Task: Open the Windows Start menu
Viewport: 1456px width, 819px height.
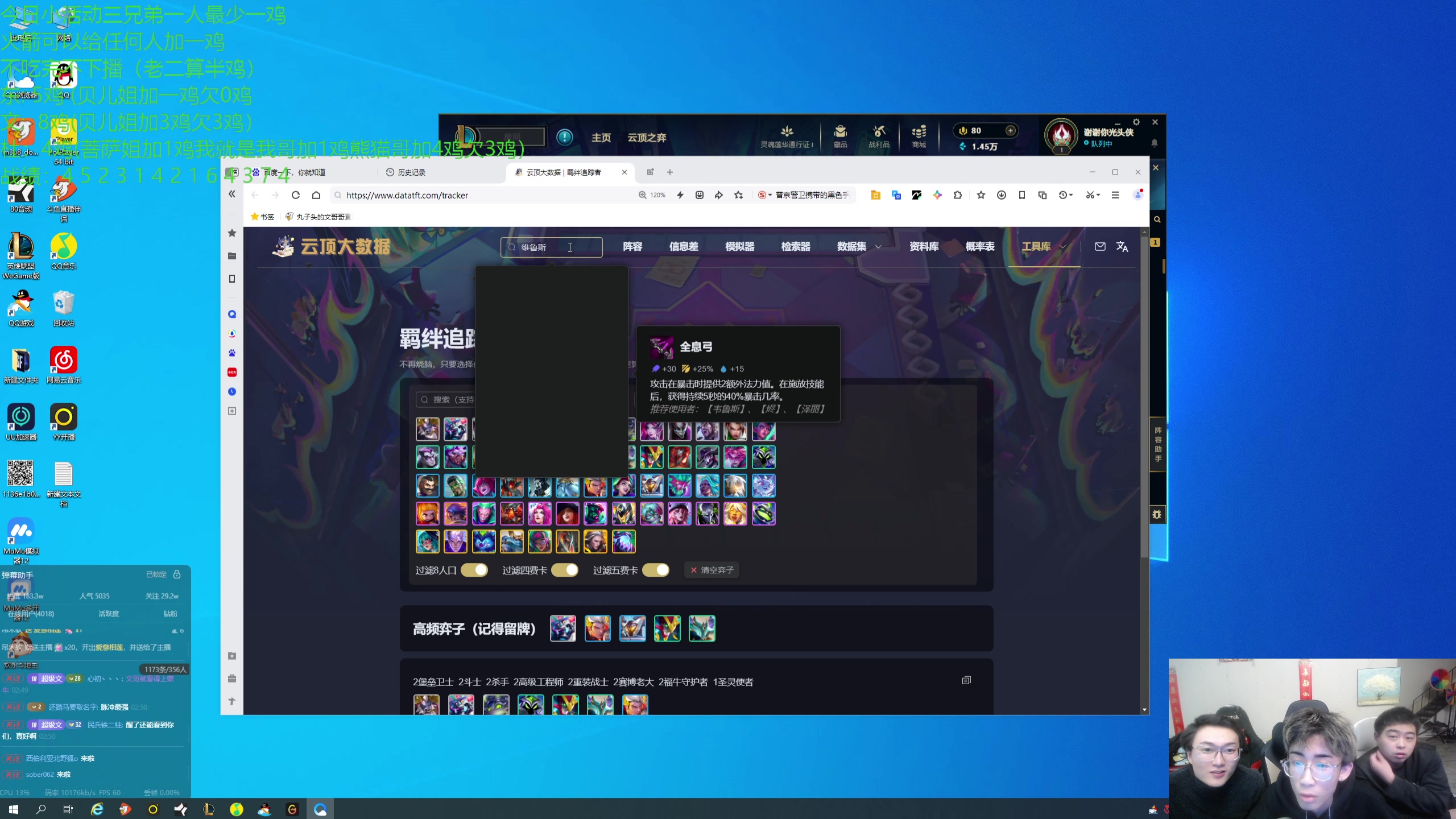Action: click(14, 809)
